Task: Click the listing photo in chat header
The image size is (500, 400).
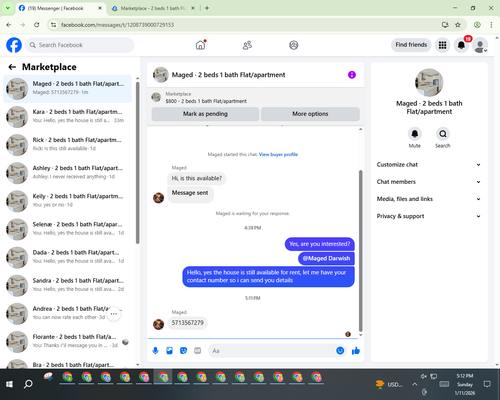Action: pyautogui.click(x=160, y=75)
